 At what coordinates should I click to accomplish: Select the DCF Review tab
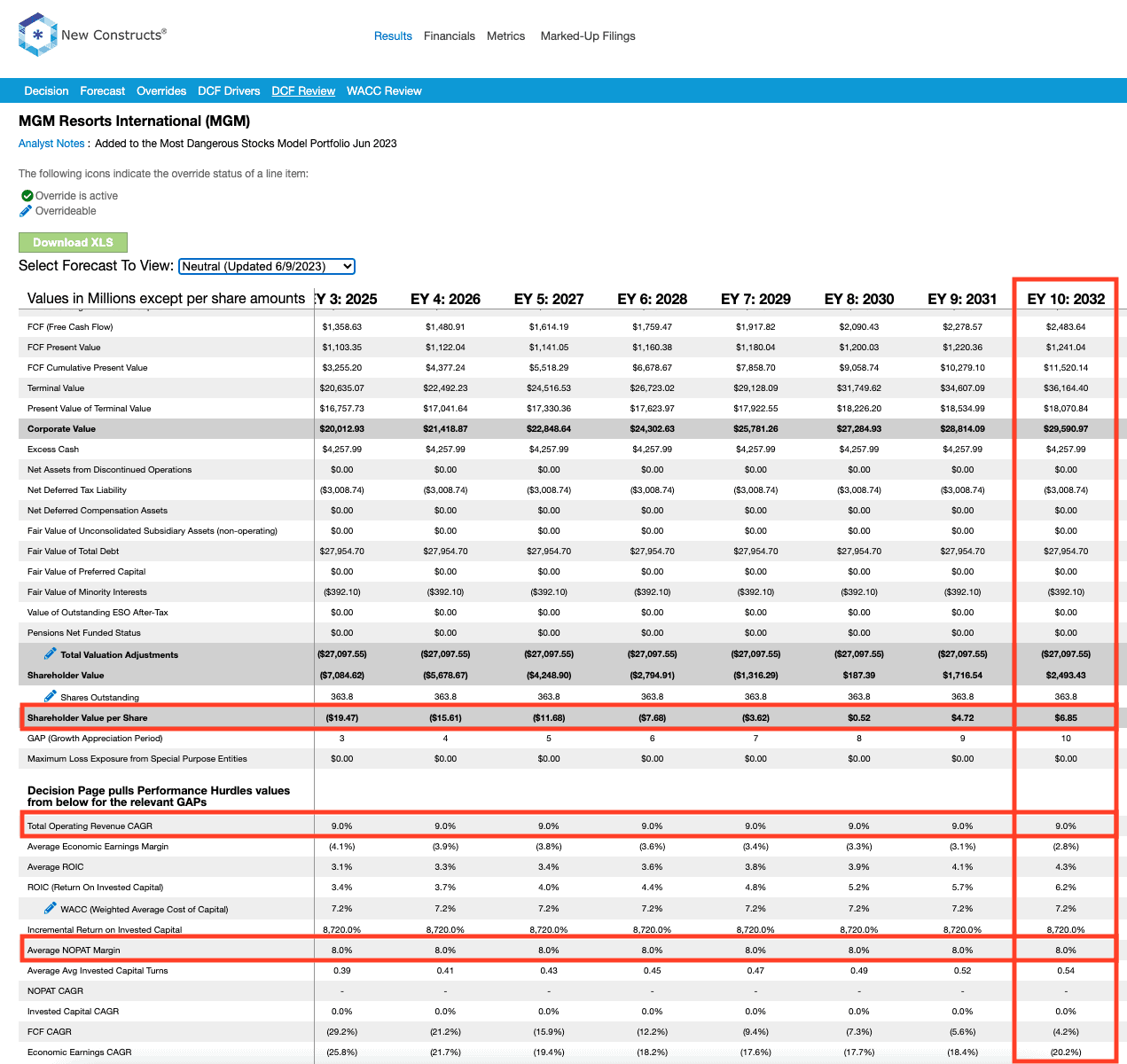click(303, 91)
